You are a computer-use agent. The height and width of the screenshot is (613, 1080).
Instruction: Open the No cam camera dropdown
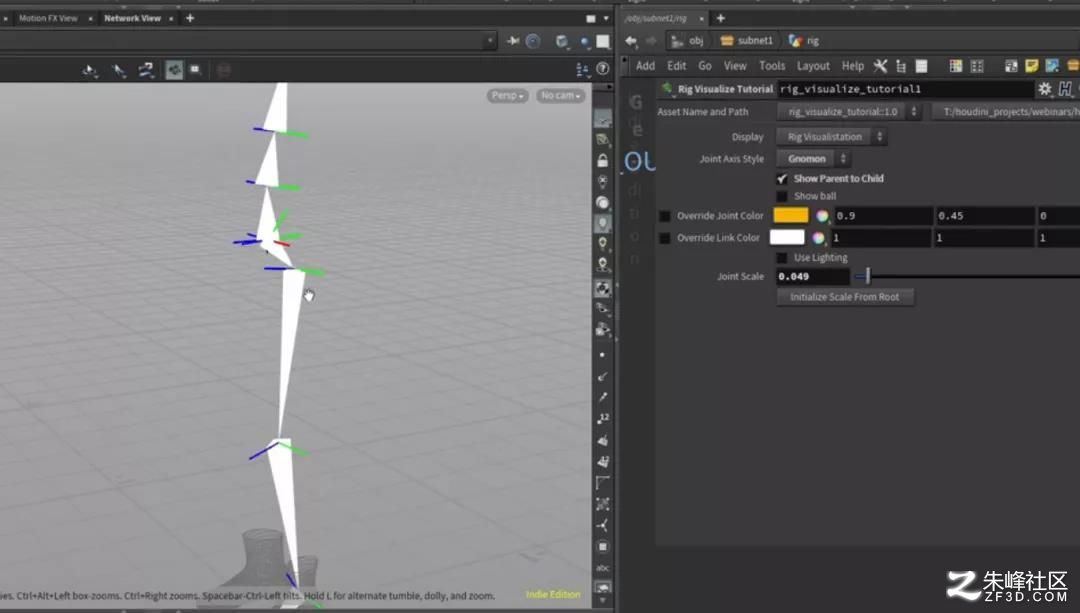[561, 96]
